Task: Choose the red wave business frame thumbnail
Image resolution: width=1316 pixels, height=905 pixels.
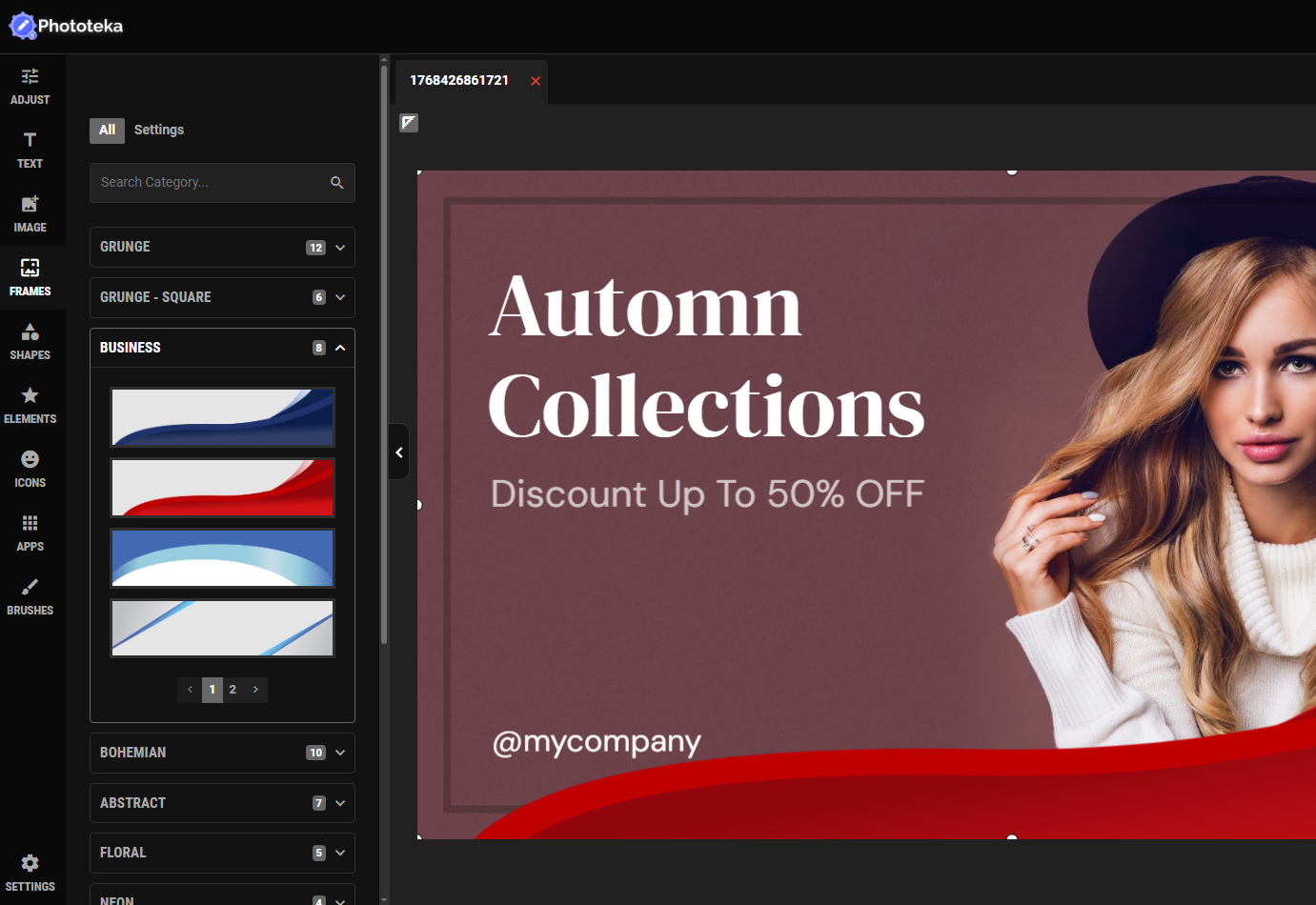Action: 222,488
